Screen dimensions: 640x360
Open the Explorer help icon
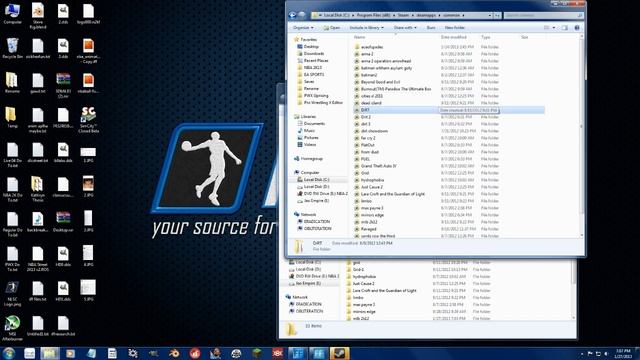click(577, 28)
